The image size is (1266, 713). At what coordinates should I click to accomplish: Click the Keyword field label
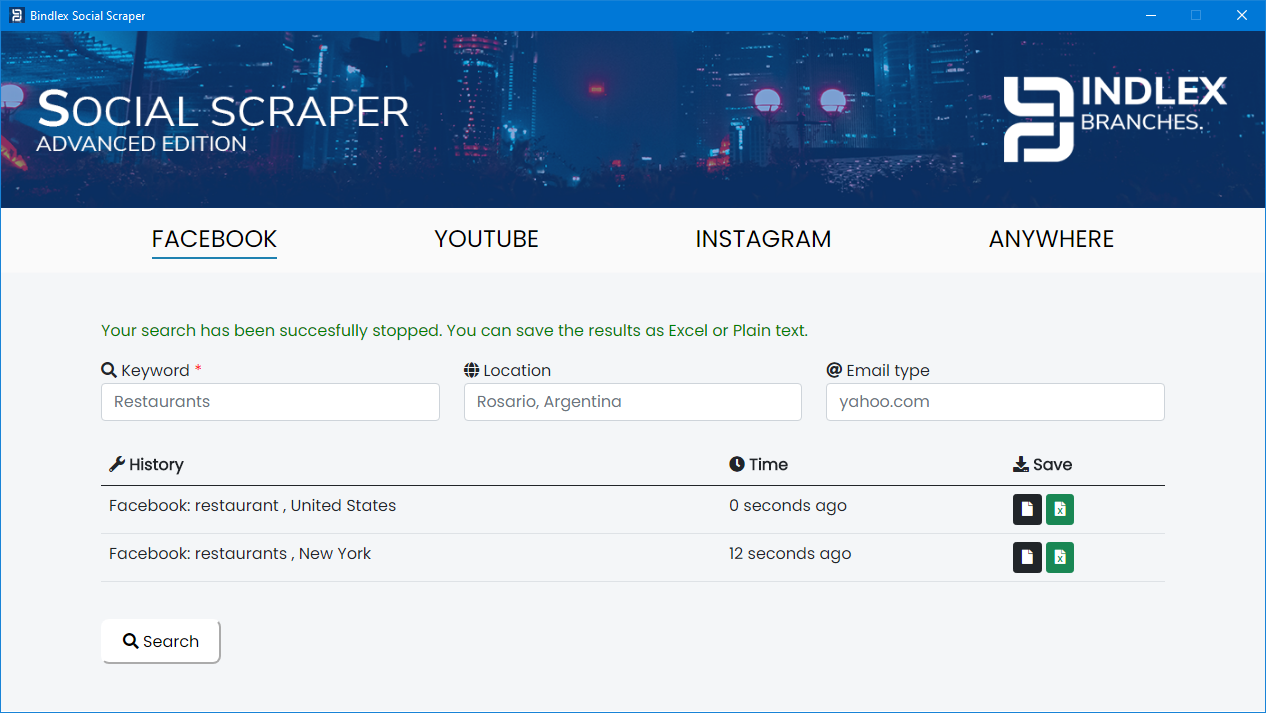point(152,370)
